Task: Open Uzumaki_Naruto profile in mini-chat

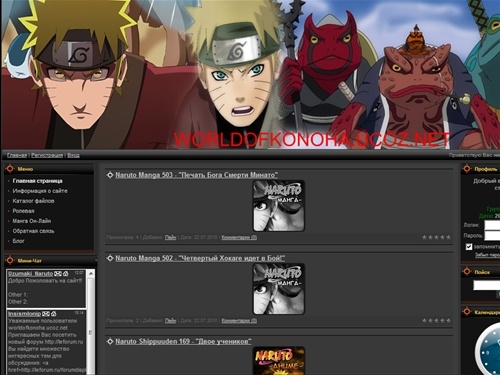Action: [x=31, y=274]
